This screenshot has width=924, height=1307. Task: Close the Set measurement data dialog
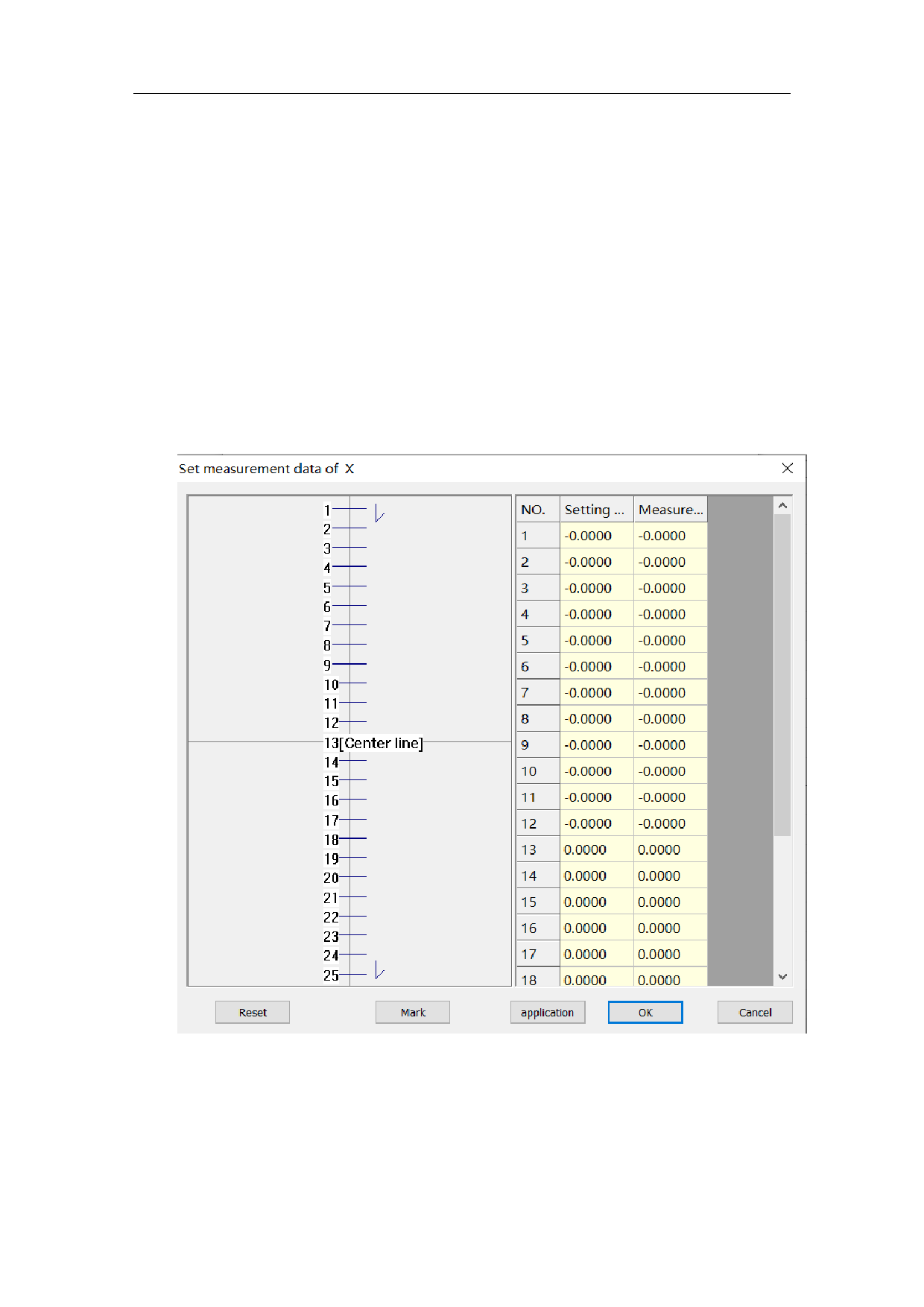coord(787,468)
